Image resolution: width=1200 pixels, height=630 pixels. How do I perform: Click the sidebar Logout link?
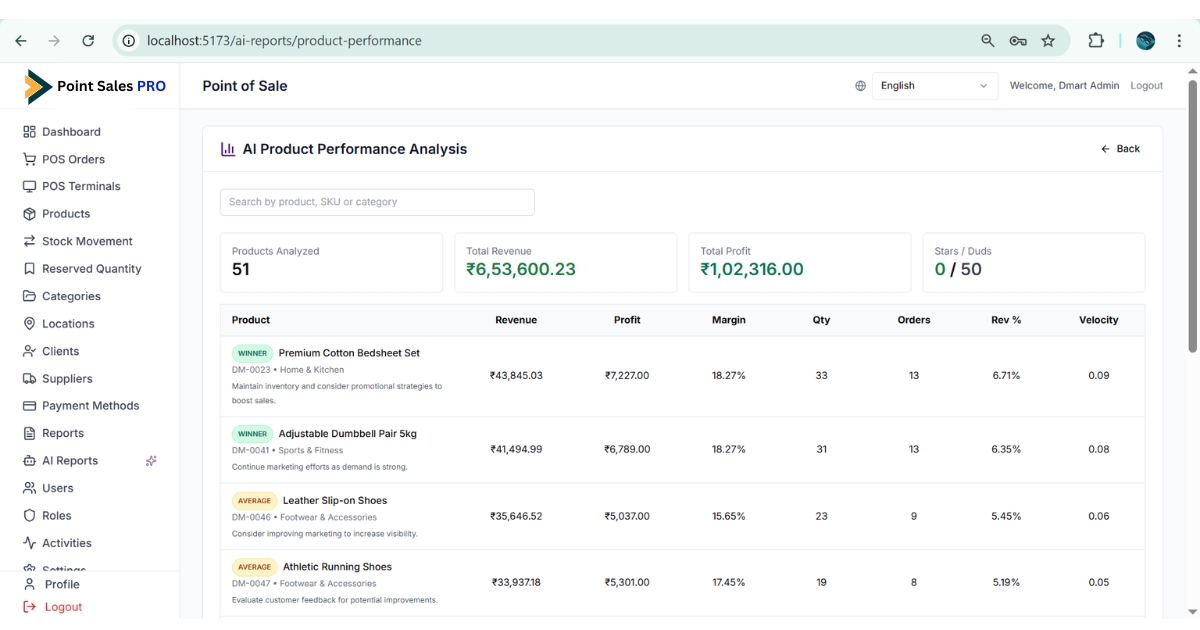tap(63, 607)
